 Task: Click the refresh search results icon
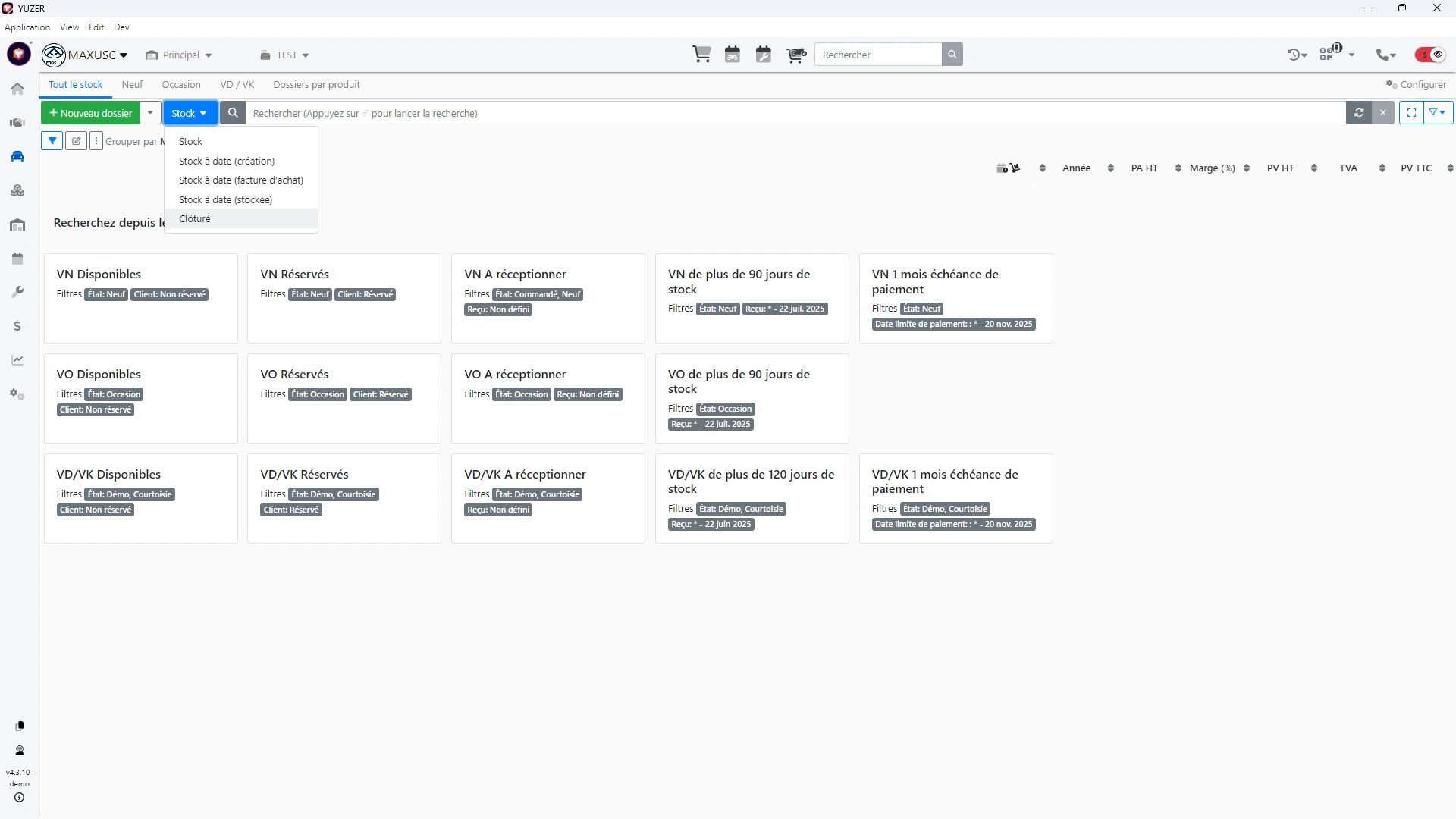click(x=1359, y=113)
